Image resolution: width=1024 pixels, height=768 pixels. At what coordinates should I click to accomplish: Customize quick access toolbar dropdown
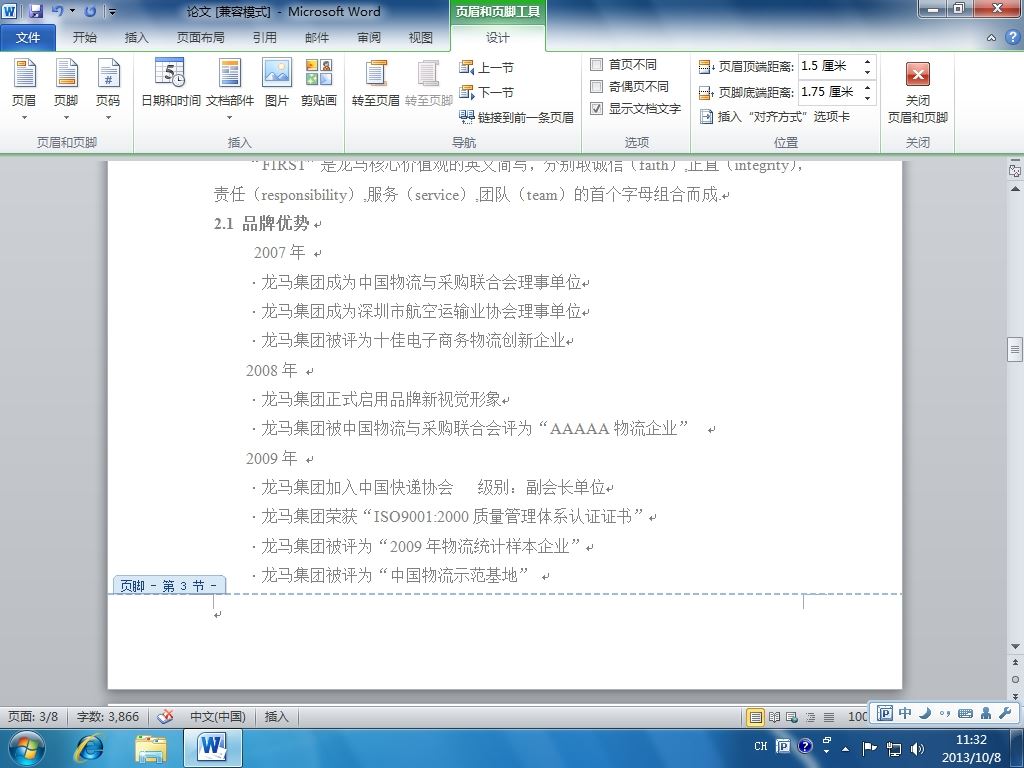pos(112,12)
